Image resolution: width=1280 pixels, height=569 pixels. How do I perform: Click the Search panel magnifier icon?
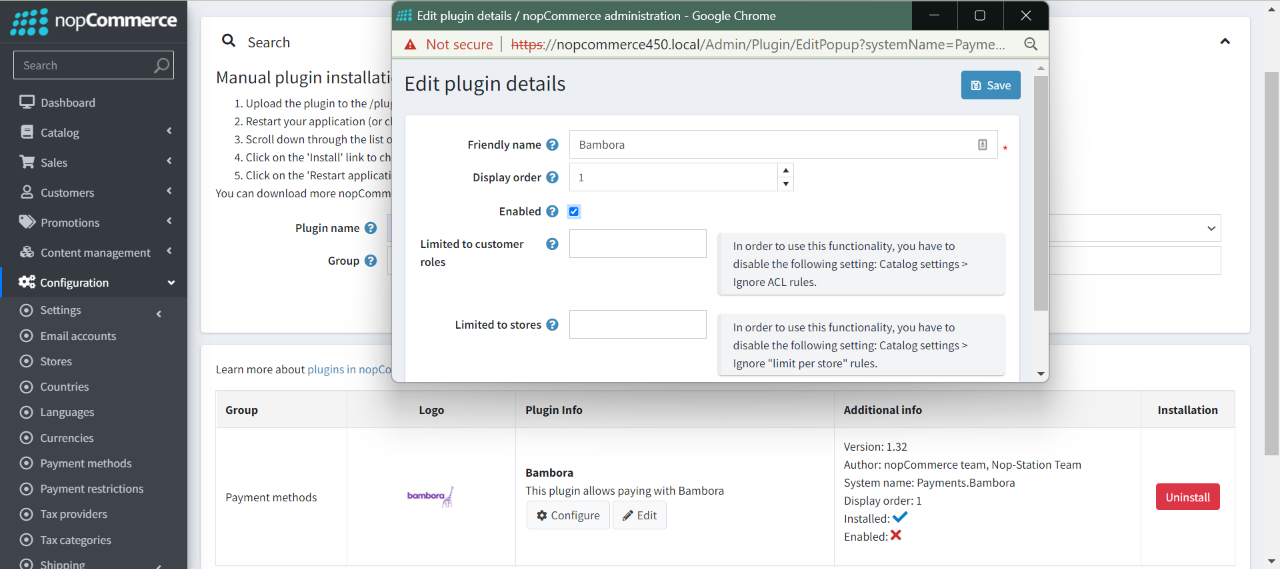click(x=229, y=42)
